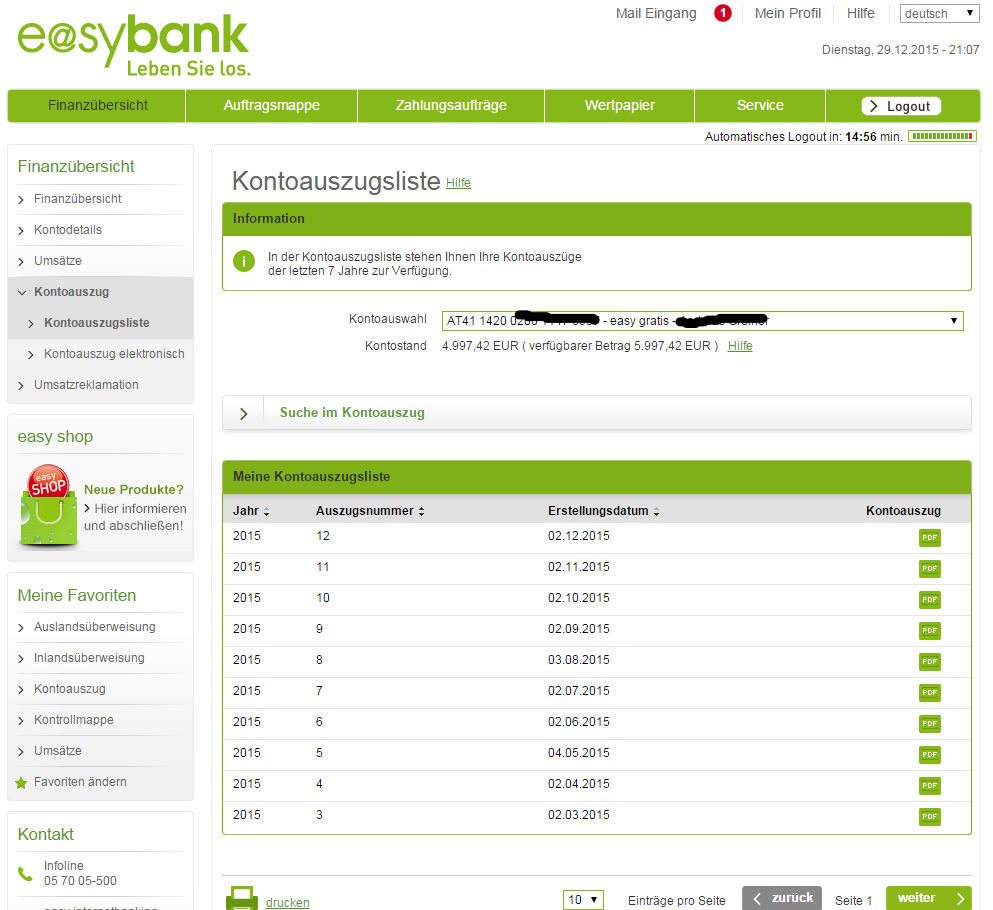This screenshot has width=993, height=910.
Task: Open PDF of statement dated 02.07.2015
Action: [929, 693]
